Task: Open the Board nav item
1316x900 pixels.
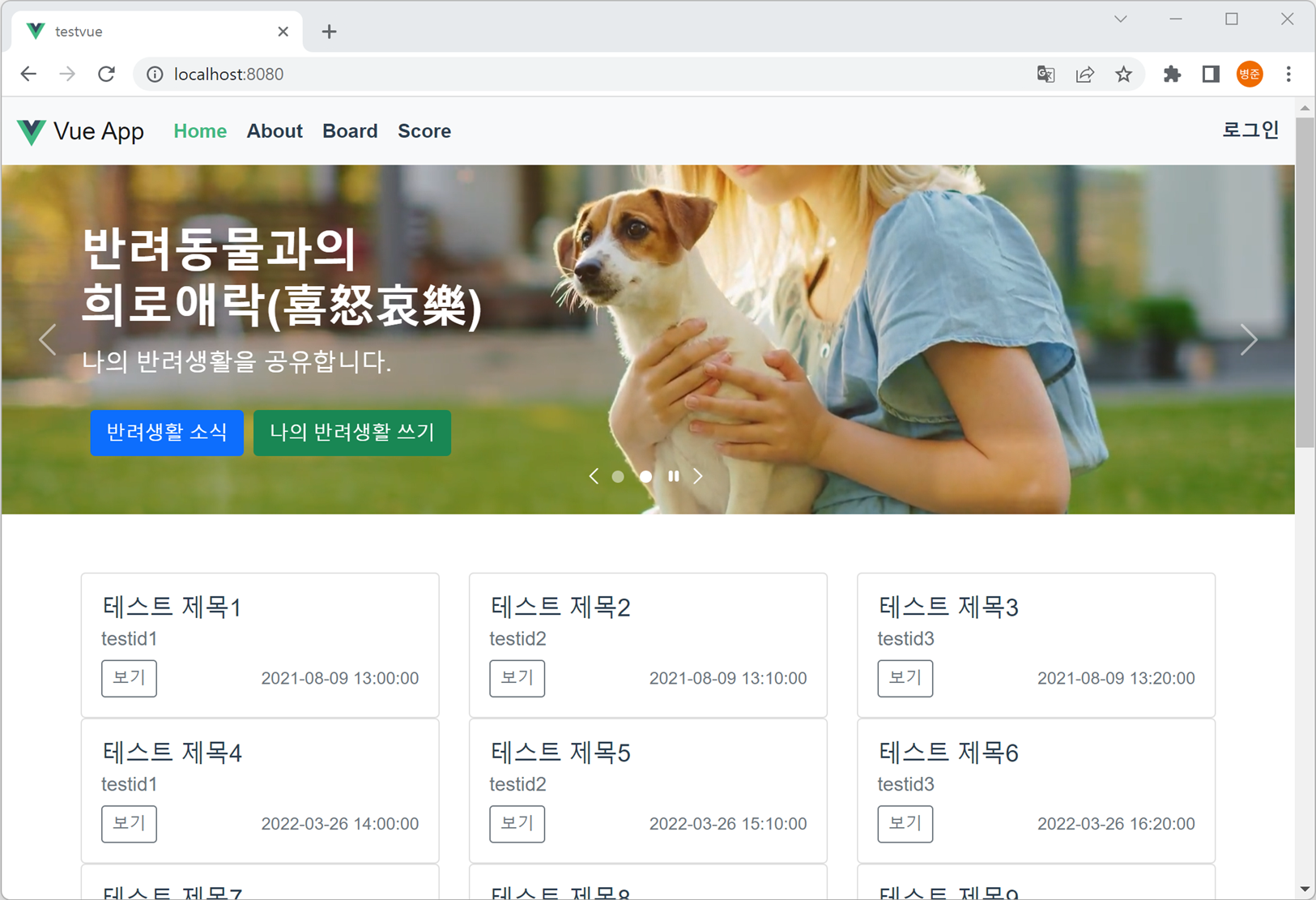Action: [x=350, y=131]
